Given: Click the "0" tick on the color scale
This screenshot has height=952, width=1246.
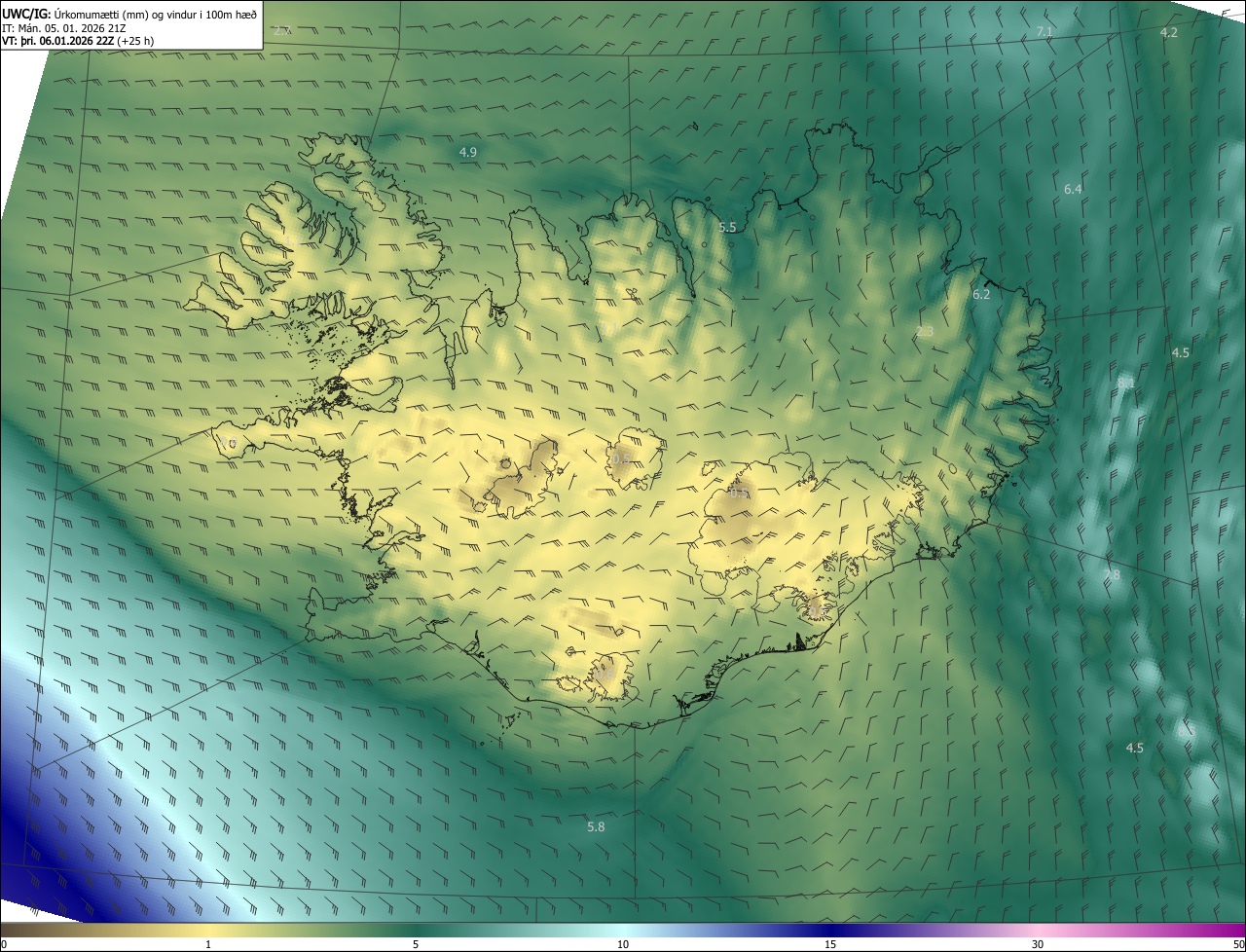Looking at the screenshot, I should coord(4,944).
